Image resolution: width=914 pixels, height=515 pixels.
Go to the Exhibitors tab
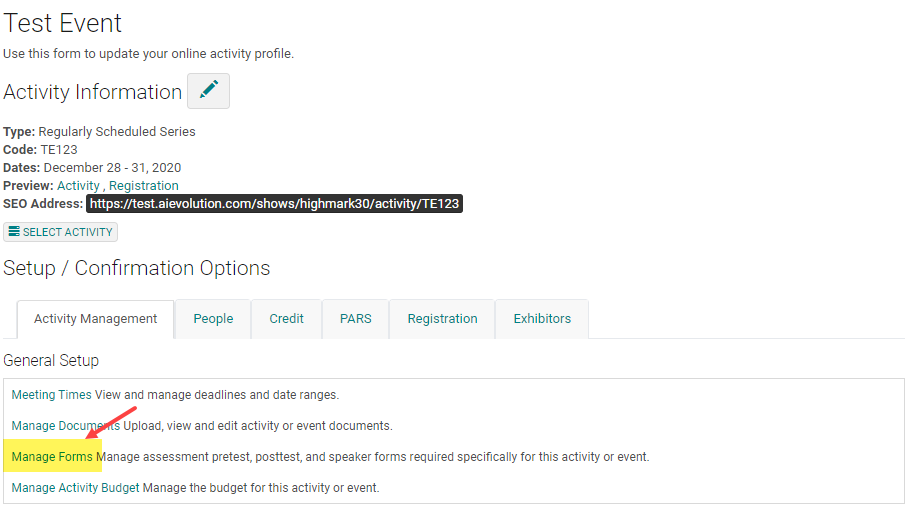[x=542, y=319]
